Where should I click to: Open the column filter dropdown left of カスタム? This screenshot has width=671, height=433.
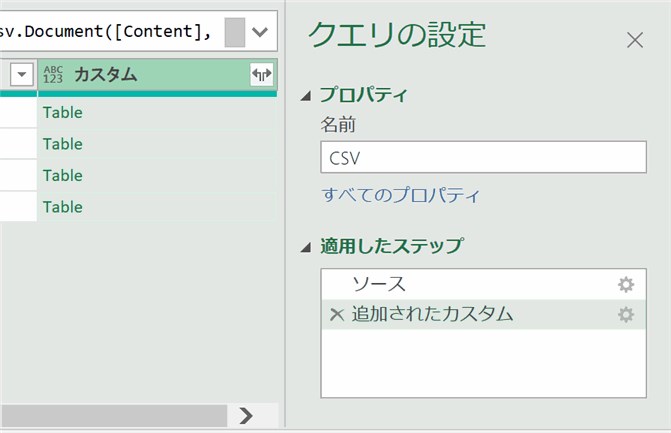tap(21, 75)
